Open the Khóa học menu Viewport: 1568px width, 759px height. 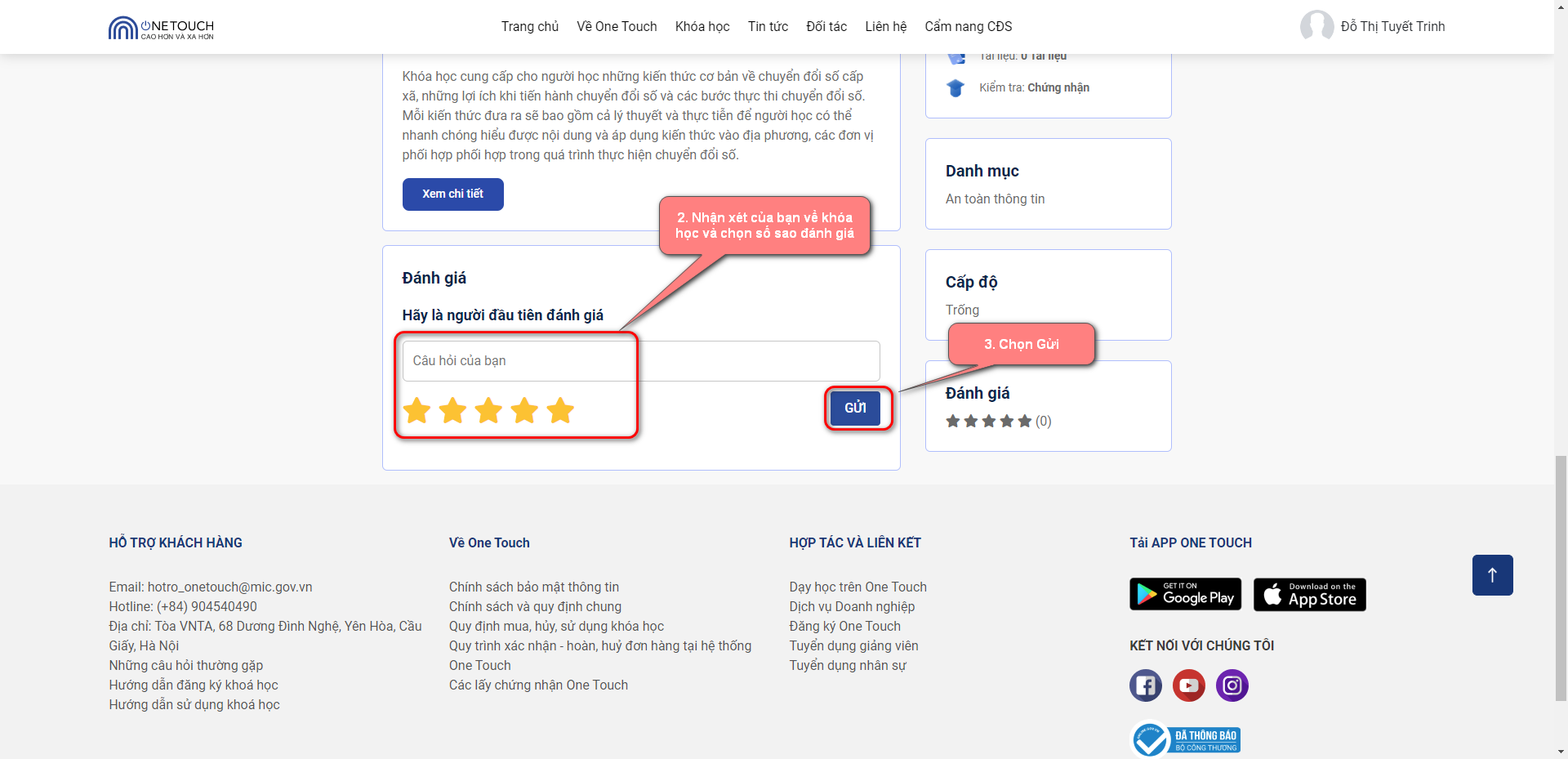point(702,27)
